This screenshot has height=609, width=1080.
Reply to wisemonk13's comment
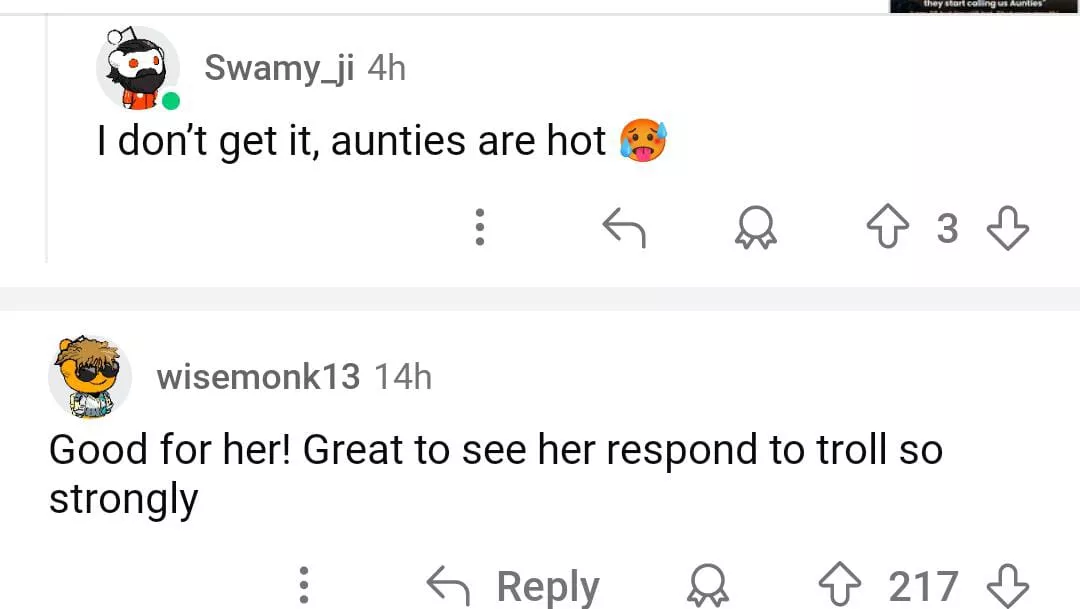514,586
